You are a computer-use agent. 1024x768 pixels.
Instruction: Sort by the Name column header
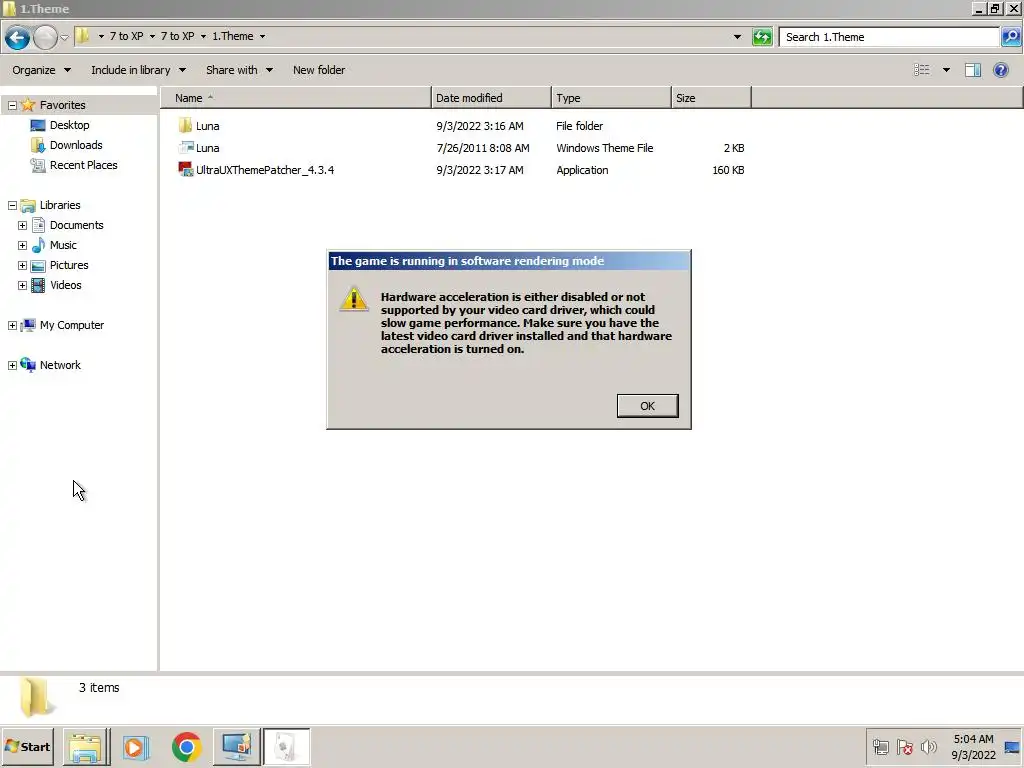tap(296, 98)
